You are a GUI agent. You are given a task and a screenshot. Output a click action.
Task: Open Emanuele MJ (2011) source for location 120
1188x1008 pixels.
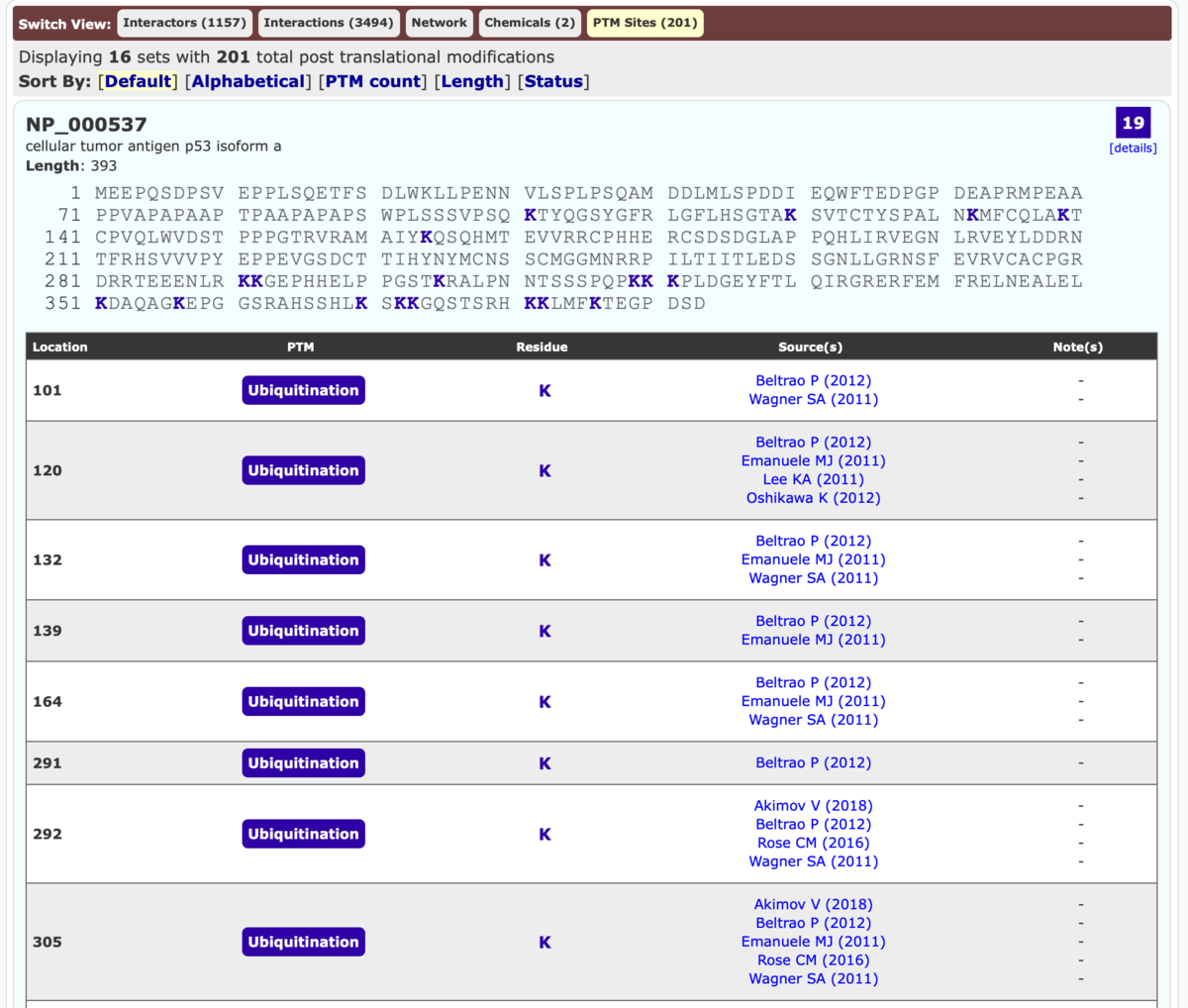(814, 460)
